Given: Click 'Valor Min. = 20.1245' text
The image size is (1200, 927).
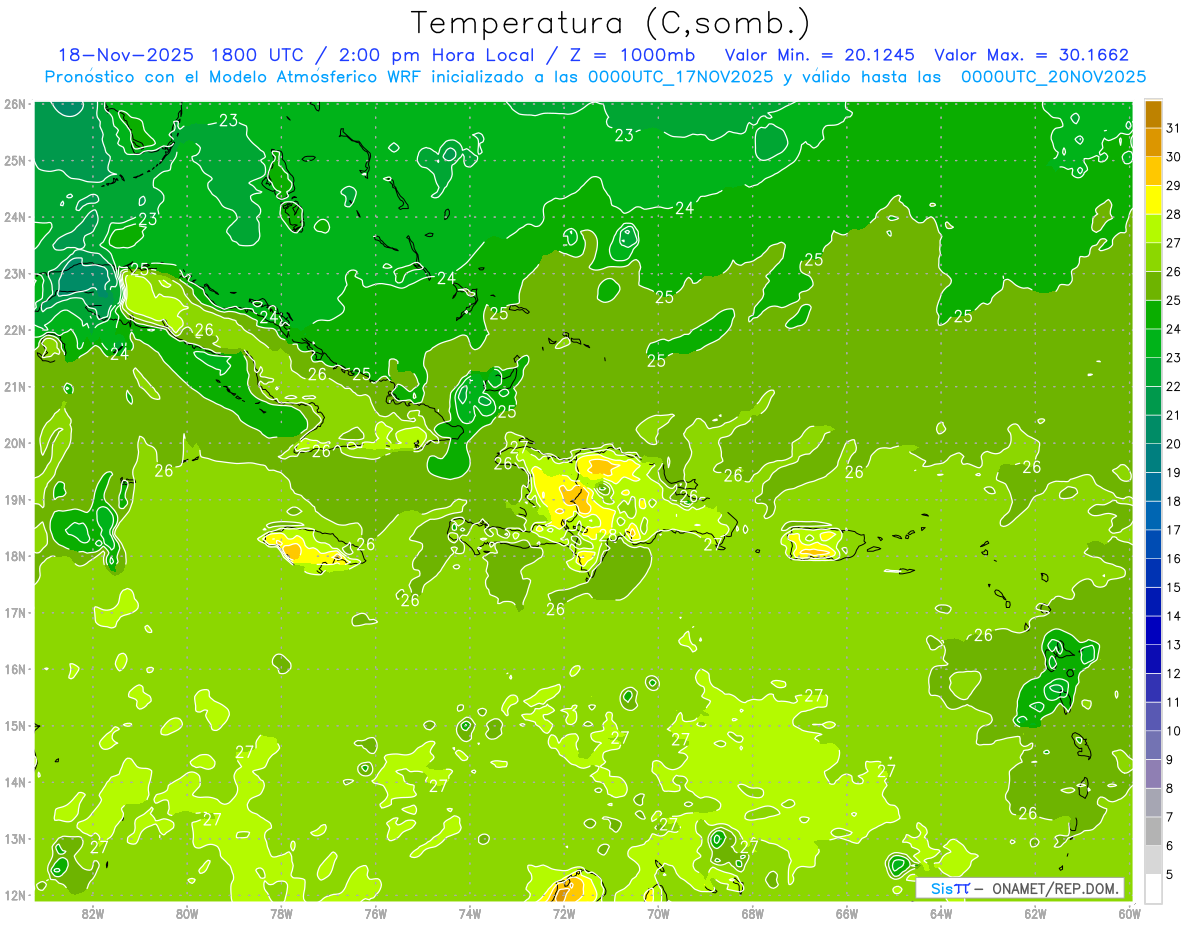Looking at the screenshot, I should pos(820,55).
